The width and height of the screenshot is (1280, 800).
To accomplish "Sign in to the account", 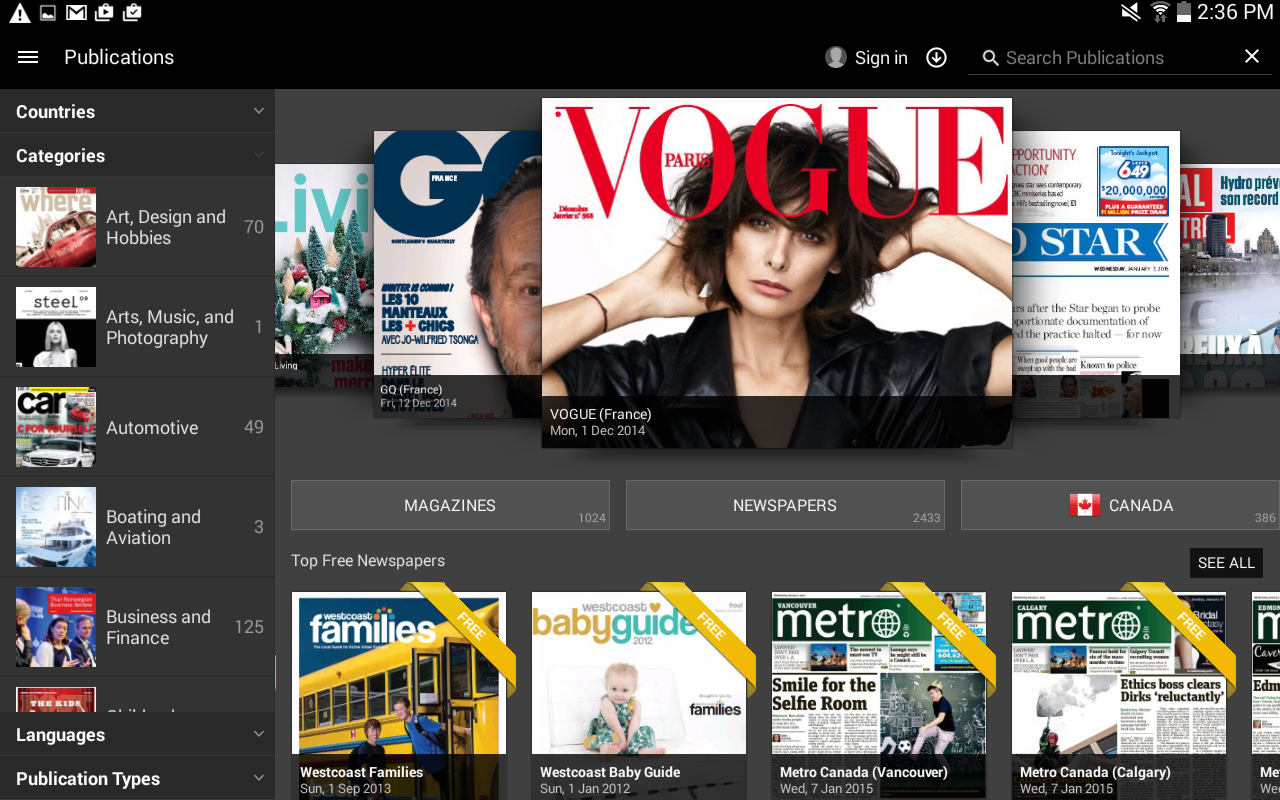I will point(881,58).
